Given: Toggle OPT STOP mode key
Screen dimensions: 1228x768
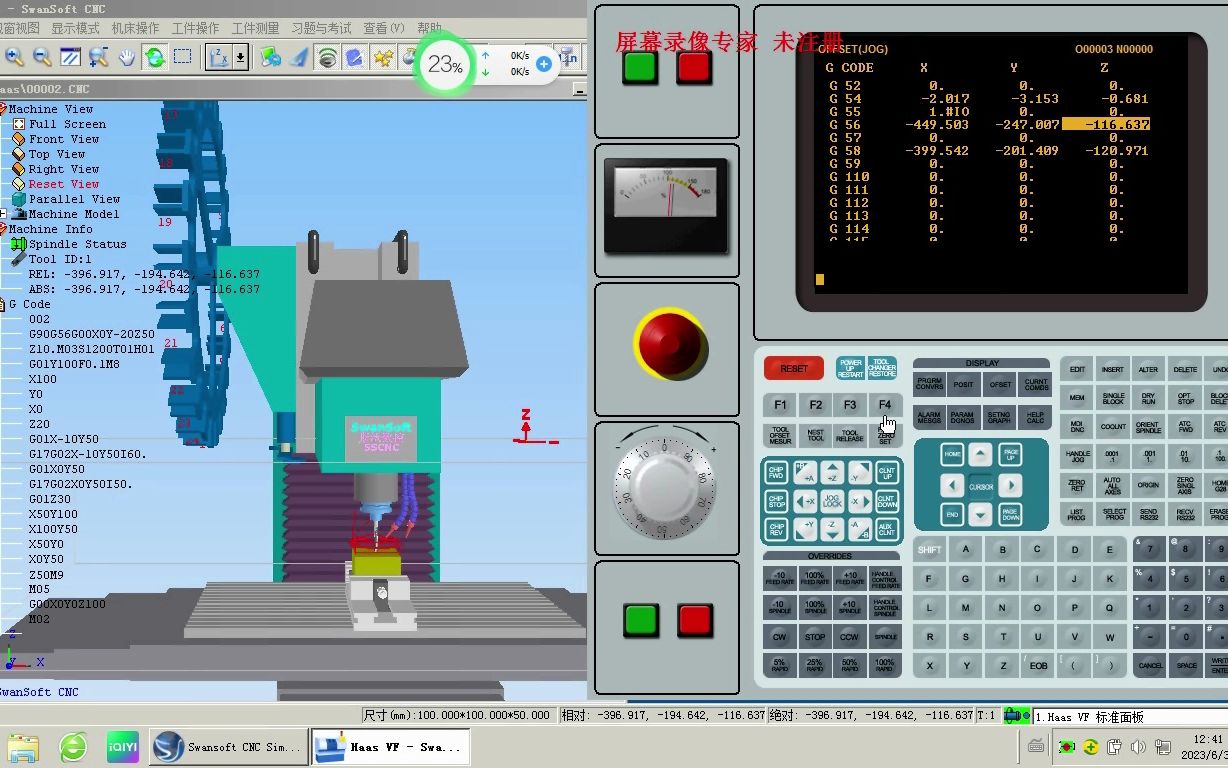Looking at the screenshot, I should (x=1185, y=397).
